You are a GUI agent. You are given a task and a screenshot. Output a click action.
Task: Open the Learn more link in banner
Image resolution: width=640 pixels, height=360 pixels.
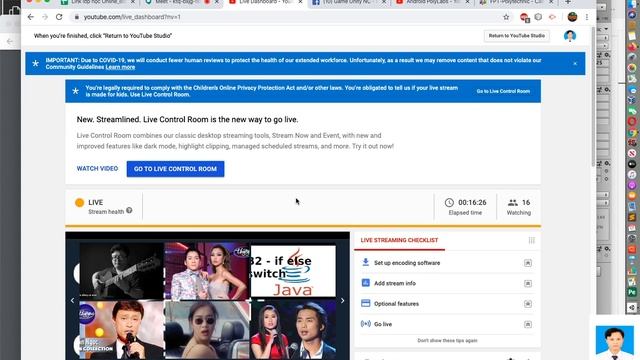click(120, 67)
